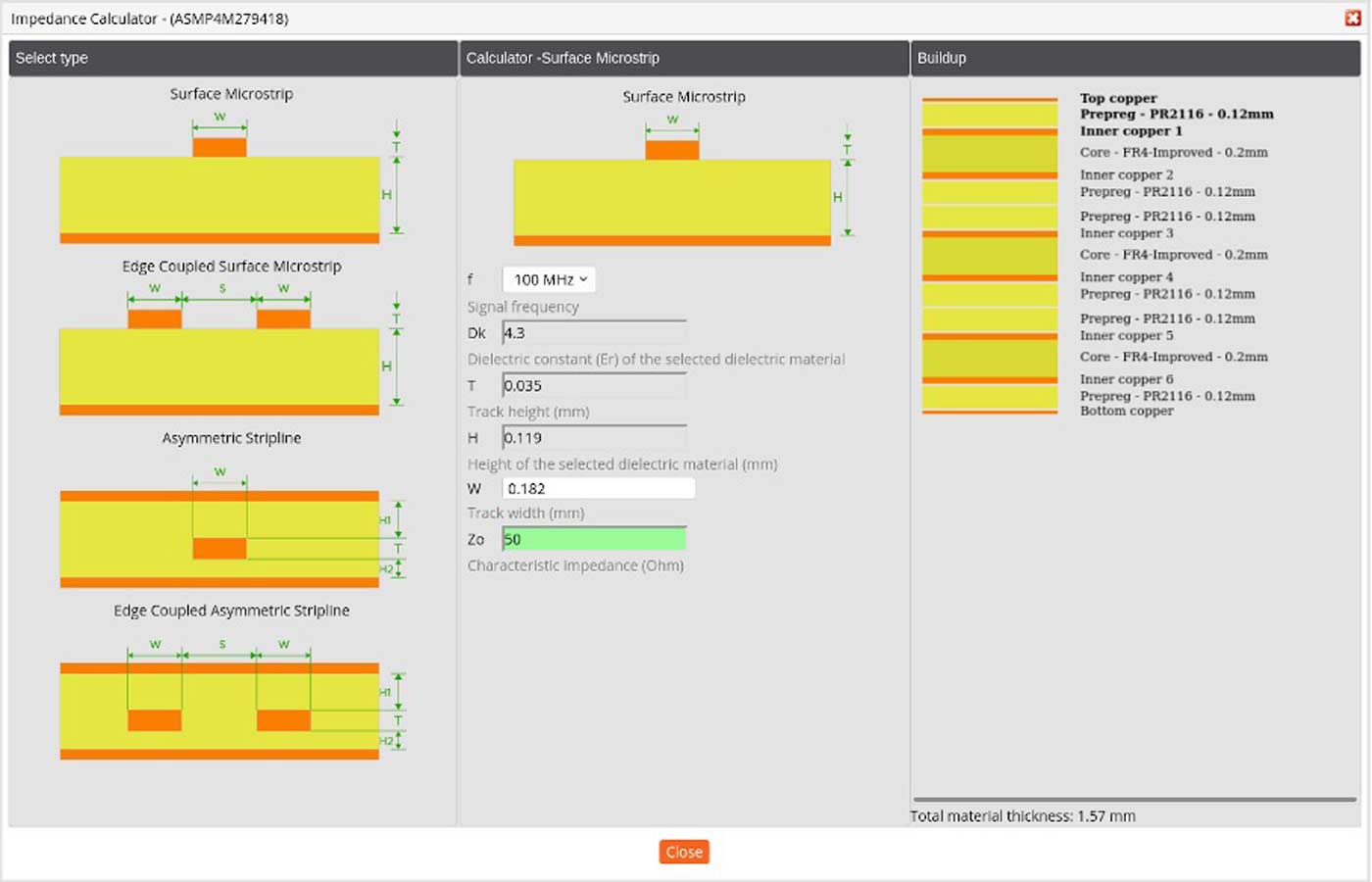This screenshot has height=882, width=1372.
Task: Click the Top copper layer label
Action: tap(1118, 98)
